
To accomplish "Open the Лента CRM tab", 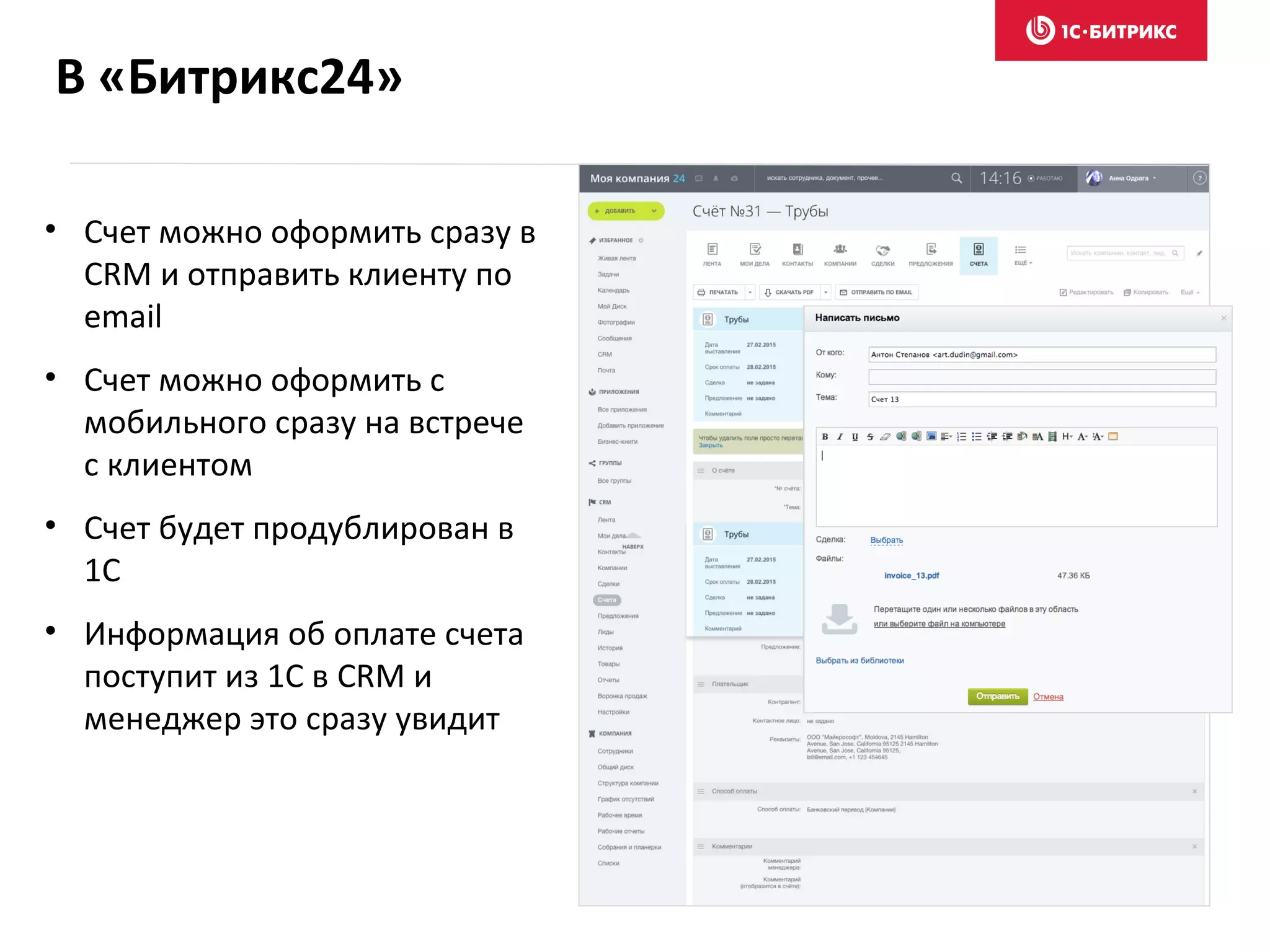I will click(x=712, y=255).
